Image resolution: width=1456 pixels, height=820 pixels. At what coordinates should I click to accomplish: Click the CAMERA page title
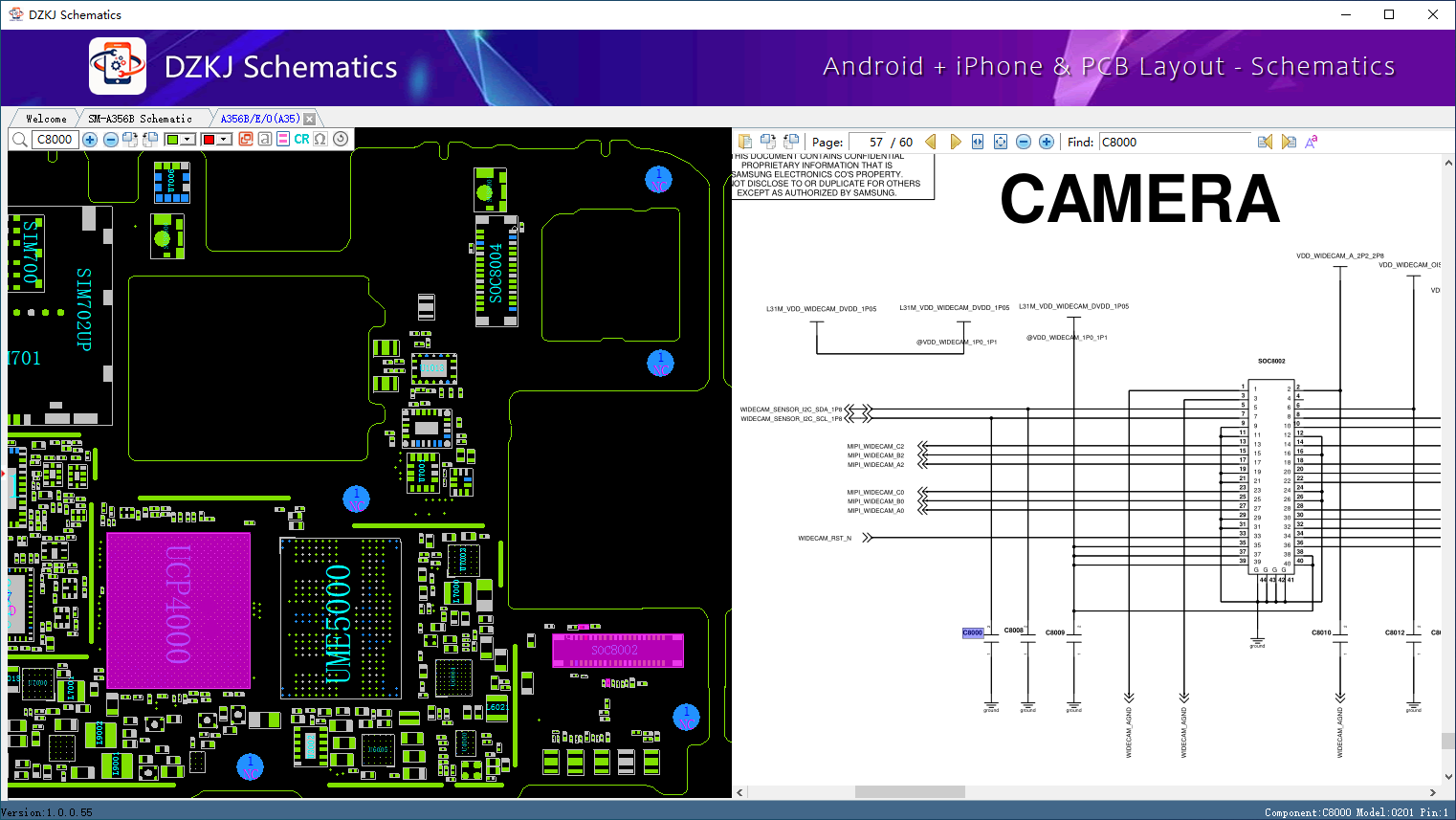pos(1139,199)
